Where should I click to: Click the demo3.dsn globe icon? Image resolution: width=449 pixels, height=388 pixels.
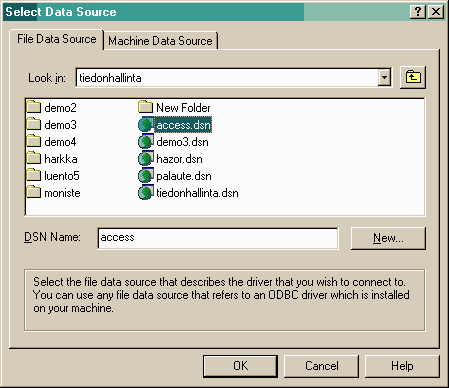pyautogui.click(x=146, y=141)
